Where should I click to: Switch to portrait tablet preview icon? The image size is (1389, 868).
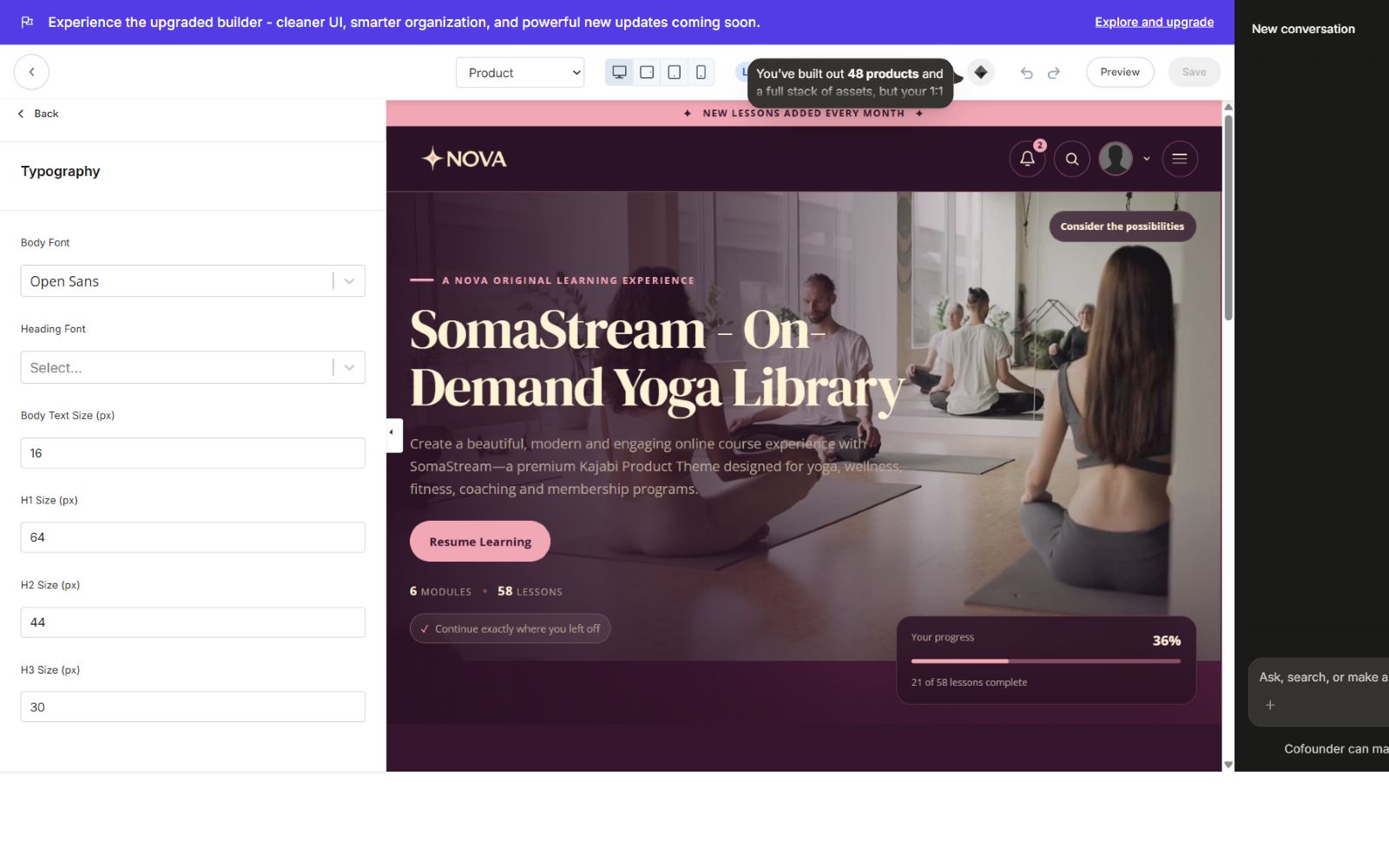pyautogui.click(x=674, y=72)
